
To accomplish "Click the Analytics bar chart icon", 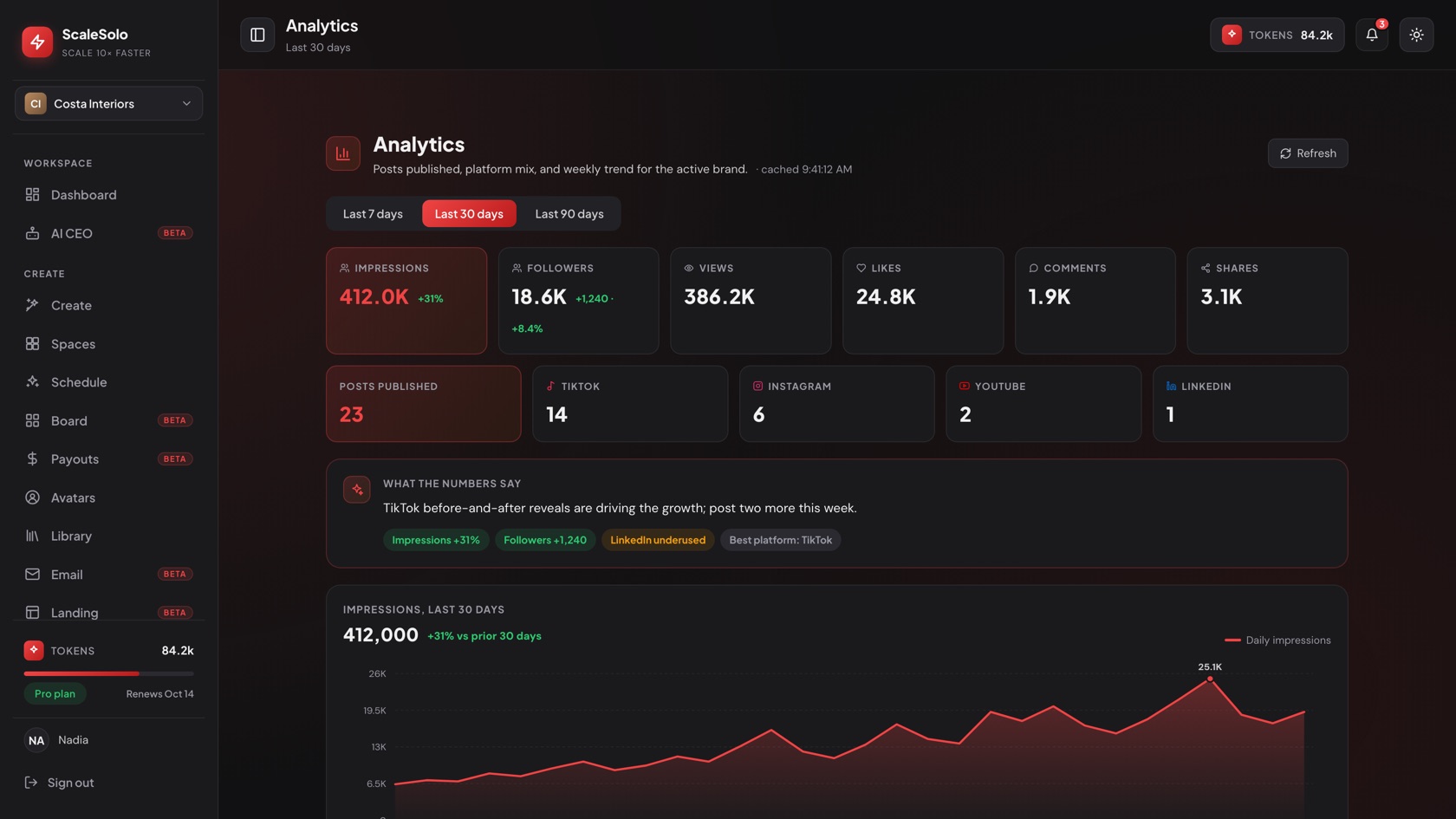I will click(x=343, y=153).
